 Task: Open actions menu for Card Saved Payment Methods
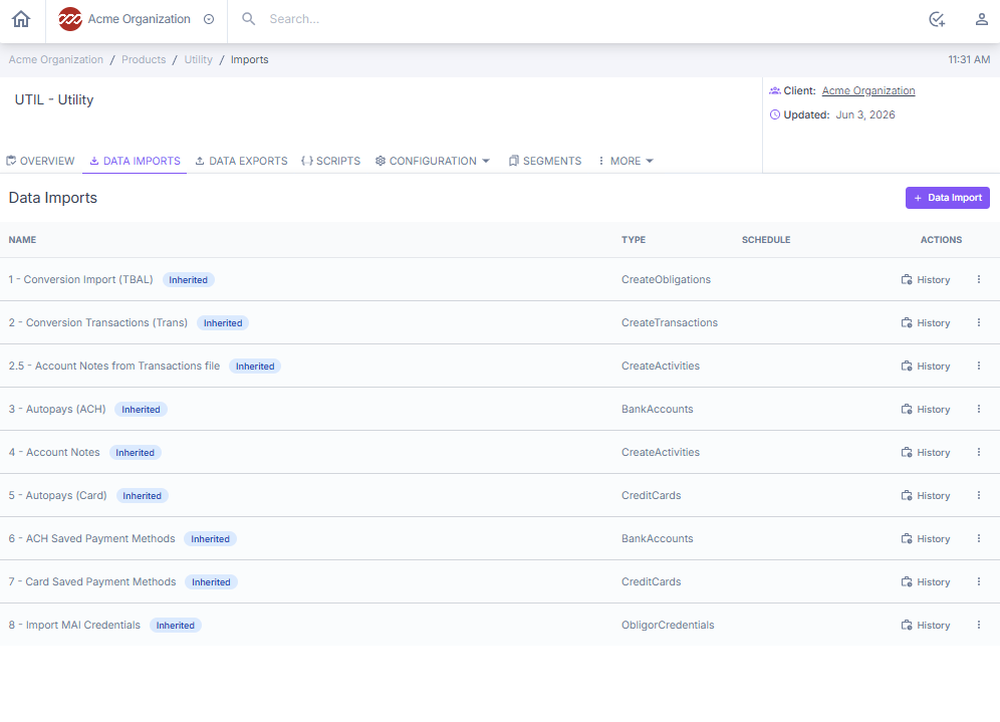click(x=978, y=582)
